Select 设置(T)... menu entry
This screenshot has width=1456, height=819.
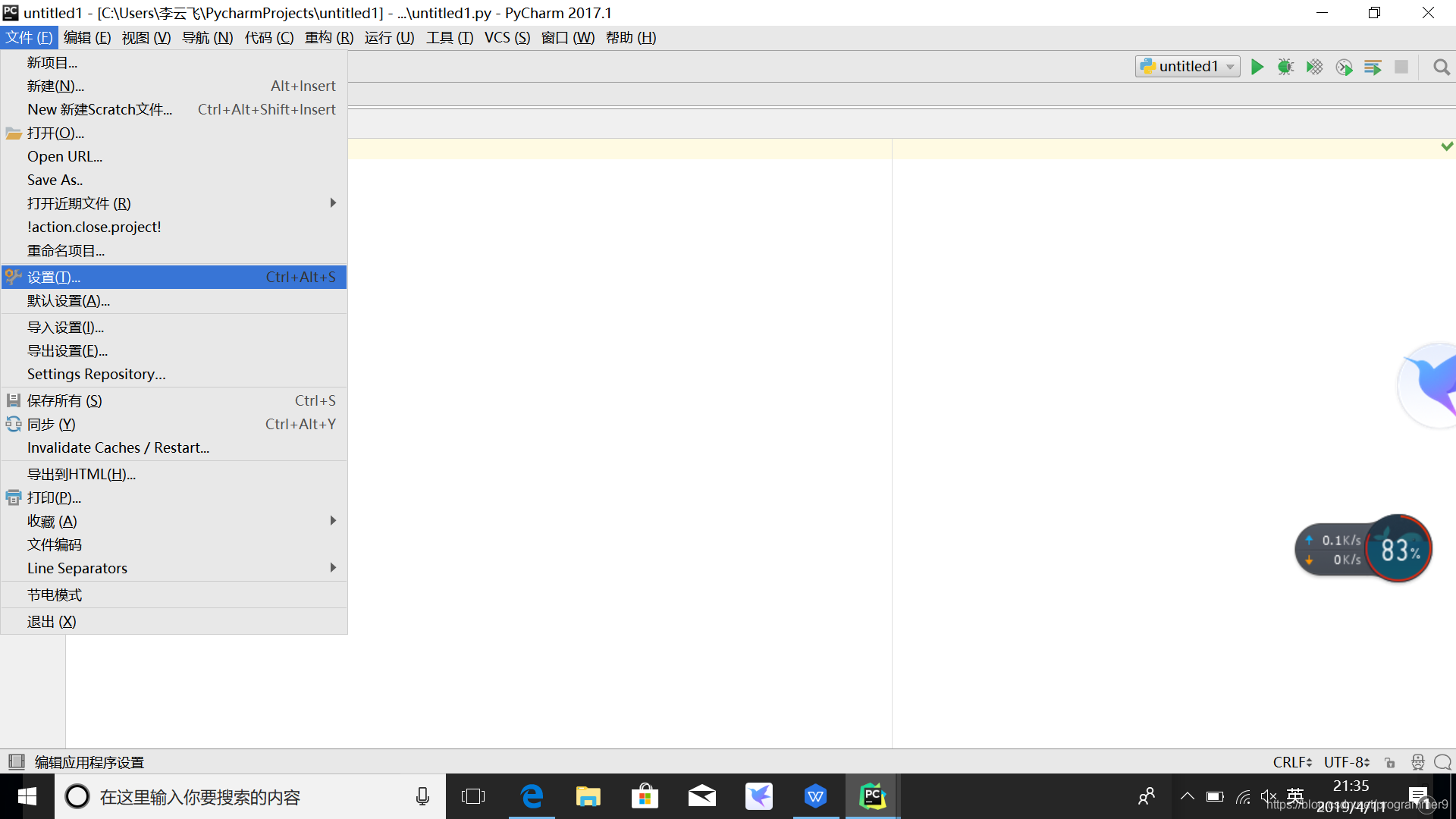174,277
